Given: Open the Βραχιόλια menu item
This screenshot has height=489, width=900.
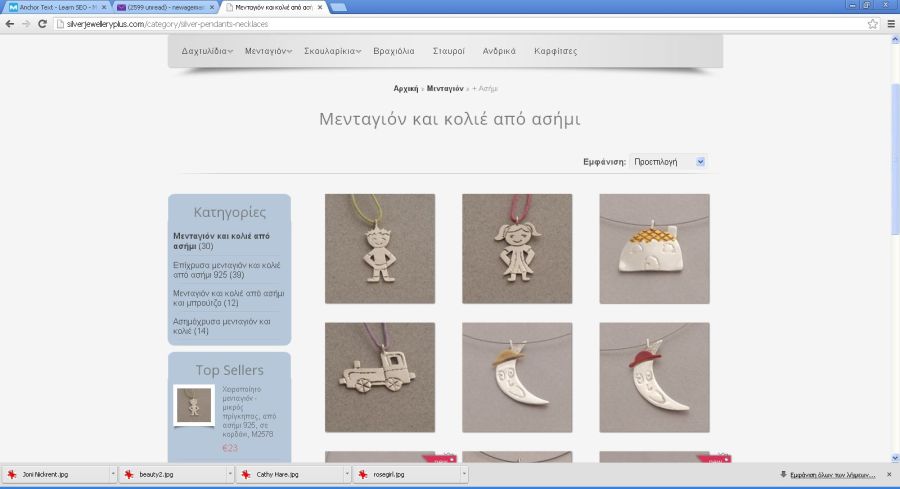Looking at the screenshot, I should point(393,51).
